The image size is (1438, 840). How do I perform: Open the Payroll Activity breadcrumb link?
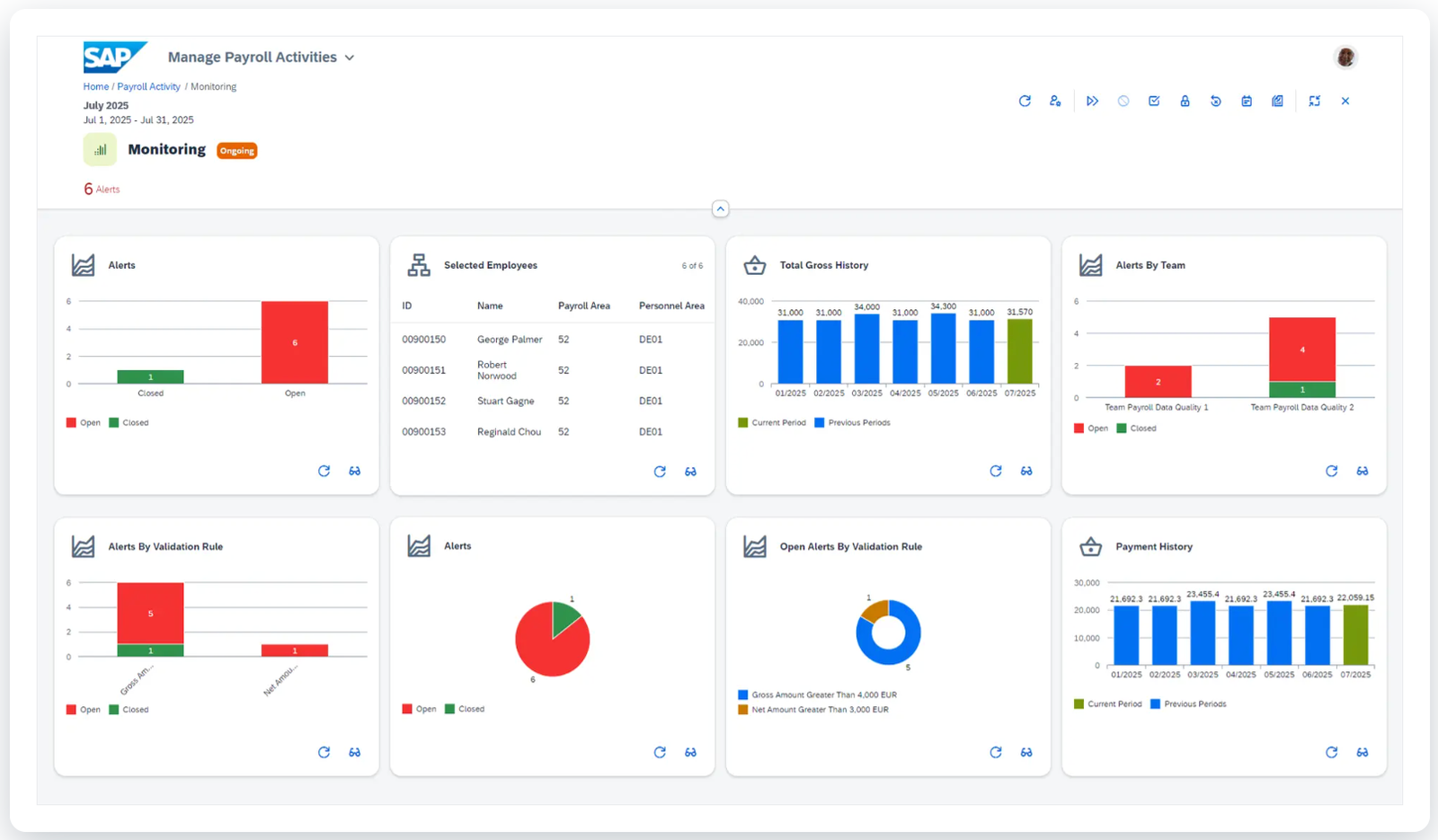[x=148, y=87]
